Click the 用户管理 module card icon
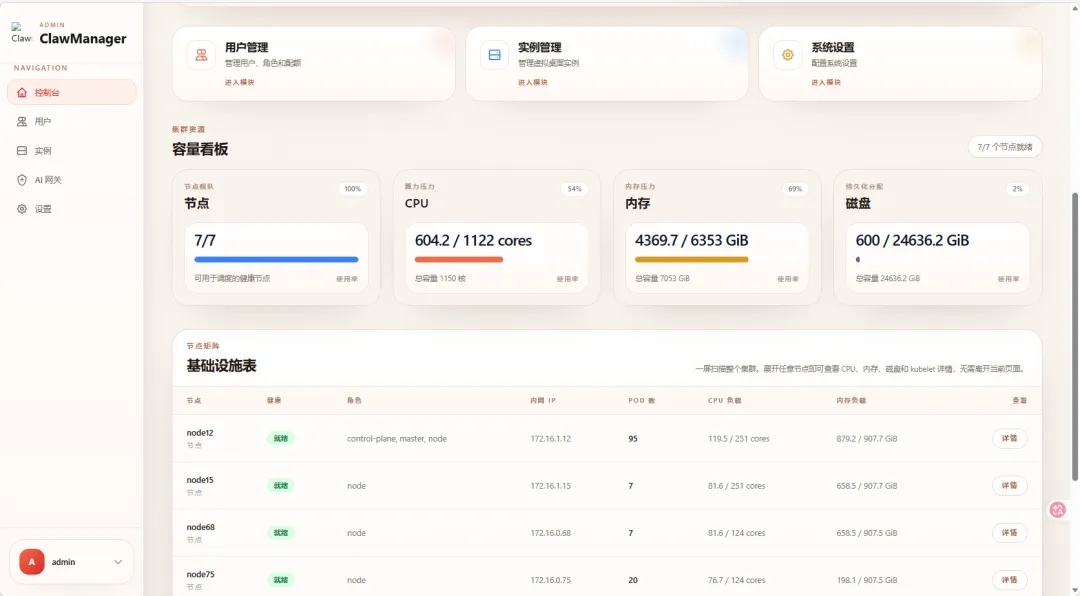The image size is (1080, 596). 200,56
